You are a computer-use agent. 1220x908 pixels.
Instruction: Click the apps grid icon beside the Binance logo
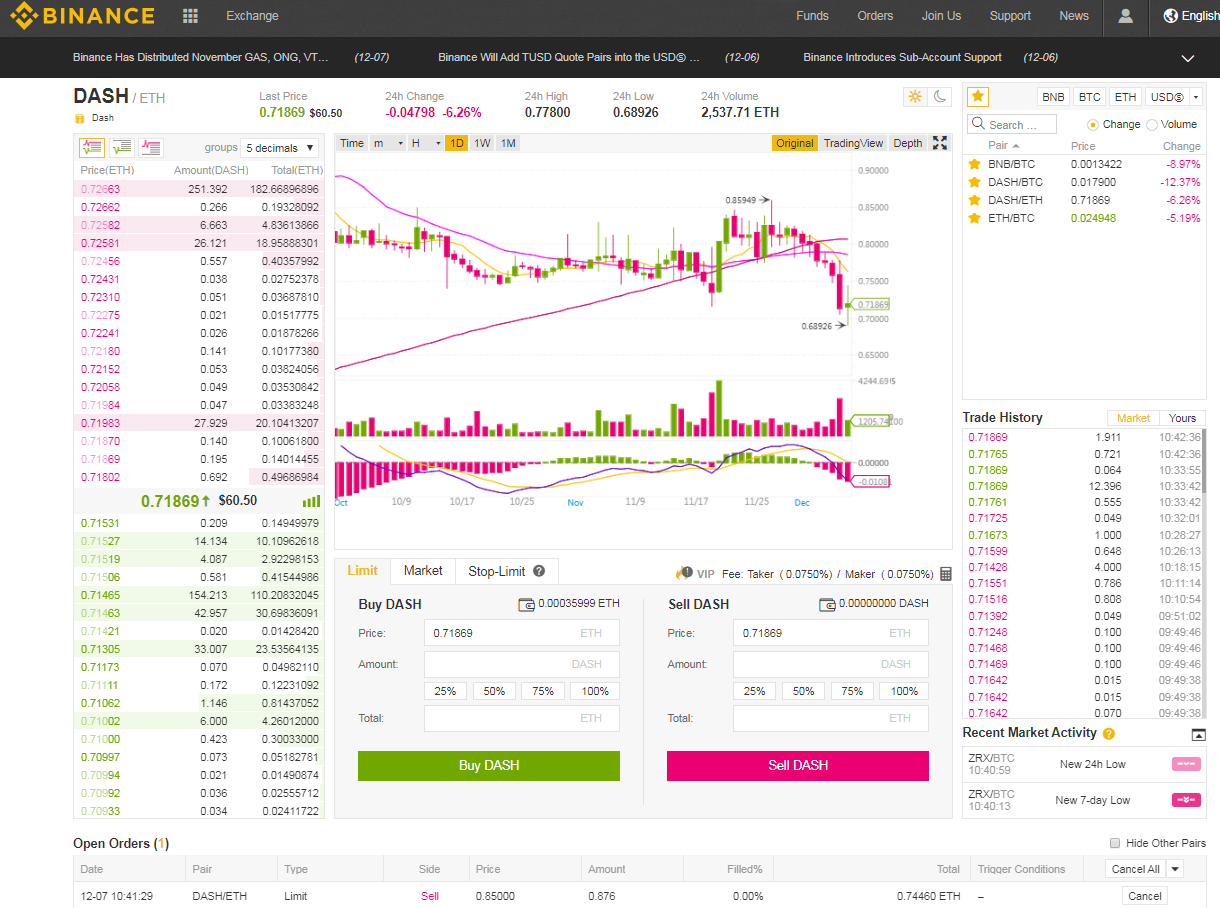coord(190,16)
